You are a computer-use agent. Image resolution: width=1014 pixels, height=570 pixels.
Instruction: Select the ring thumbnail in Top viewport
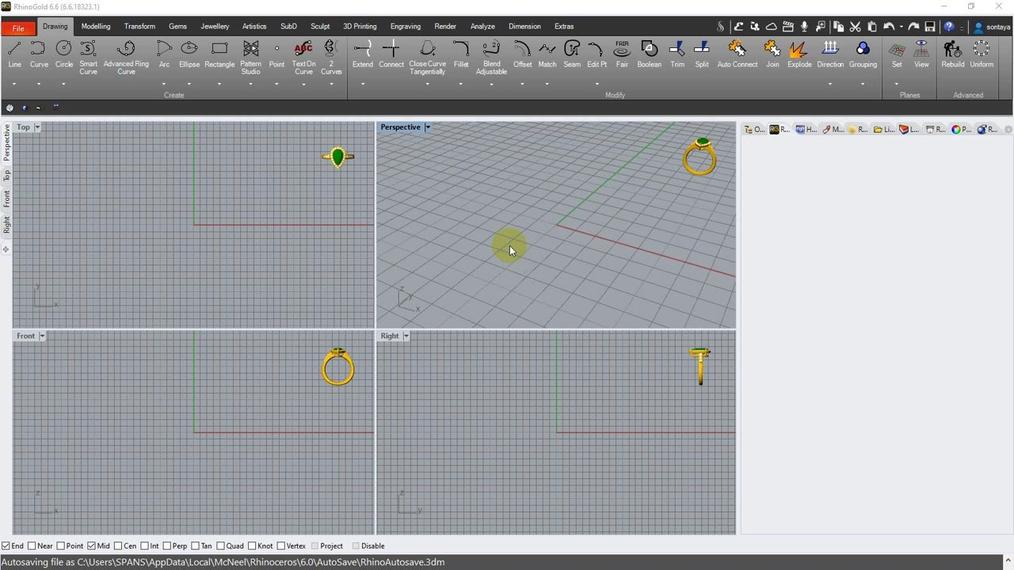pyautogui.click(x=338, y=157)
